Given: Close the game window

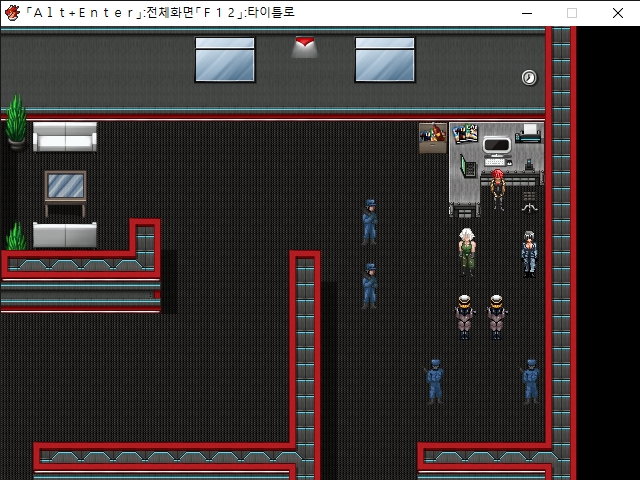Looking at the screenshot, I should [618, 13].
